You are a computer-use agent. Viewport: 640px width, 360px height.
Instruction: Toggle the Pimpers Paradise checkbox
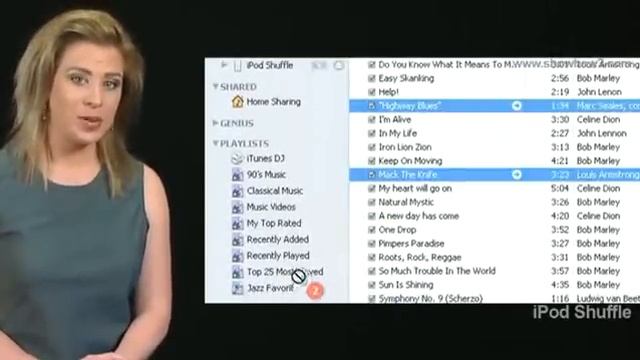tap(371, 244)
